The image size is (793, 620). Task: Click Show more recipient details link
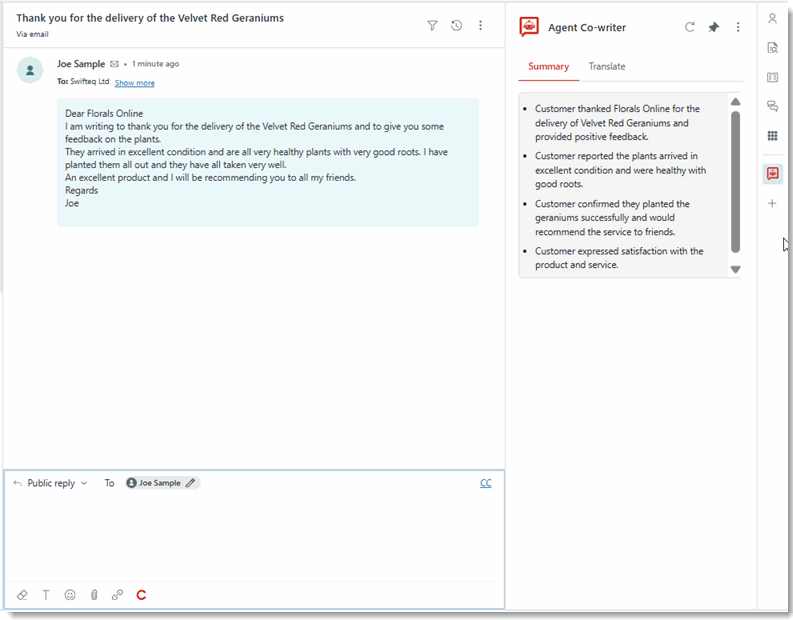(x=135, y=83)
